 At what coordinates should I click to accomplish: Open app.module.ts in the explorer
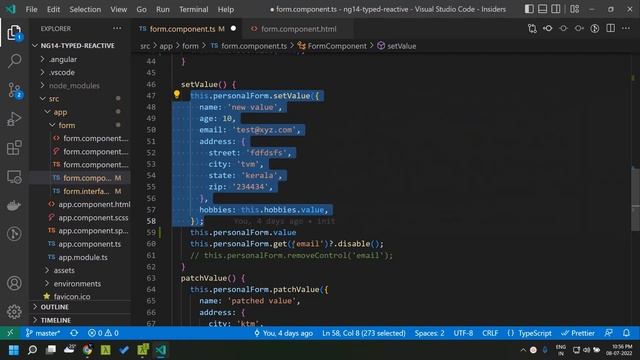click(x=83, y=257)
